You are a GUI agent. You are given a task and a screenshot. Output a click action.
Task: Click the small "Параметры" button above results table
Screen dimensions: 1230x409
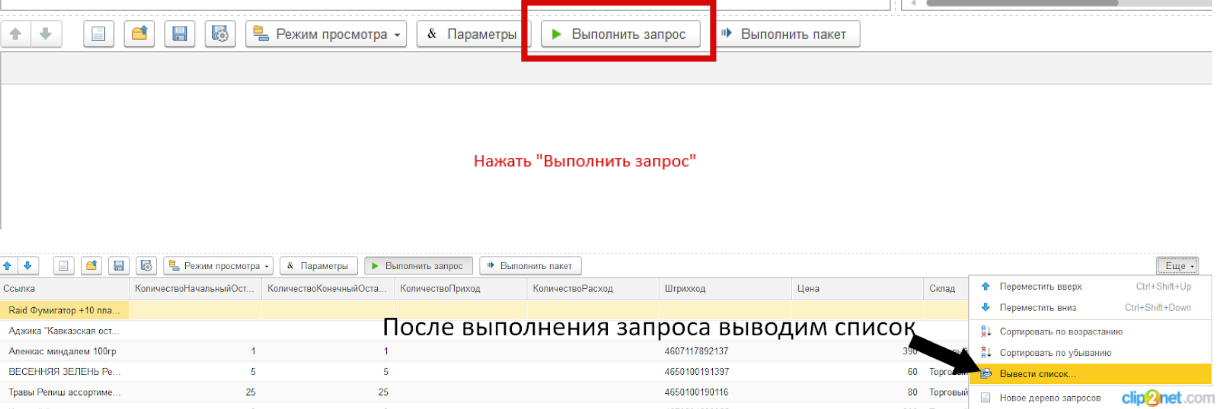[x=318, y=266]
